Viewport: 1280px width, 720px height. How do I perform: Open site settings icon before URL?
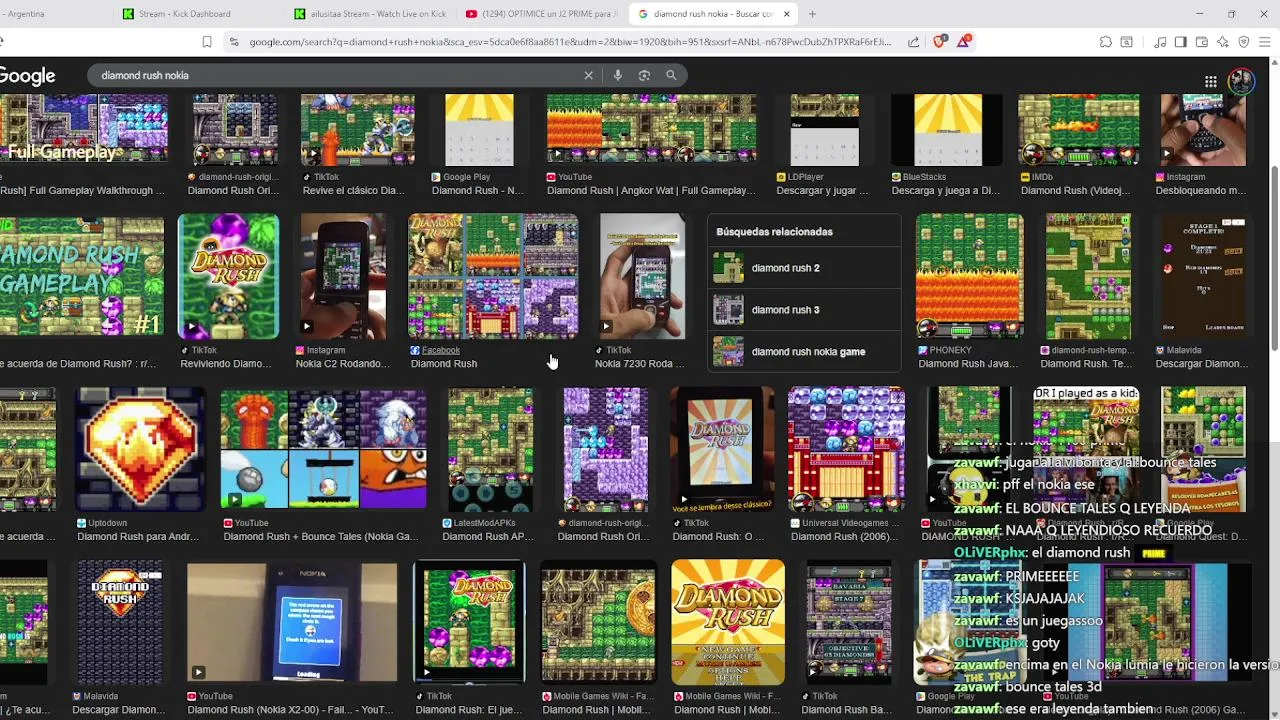[234, 42]
